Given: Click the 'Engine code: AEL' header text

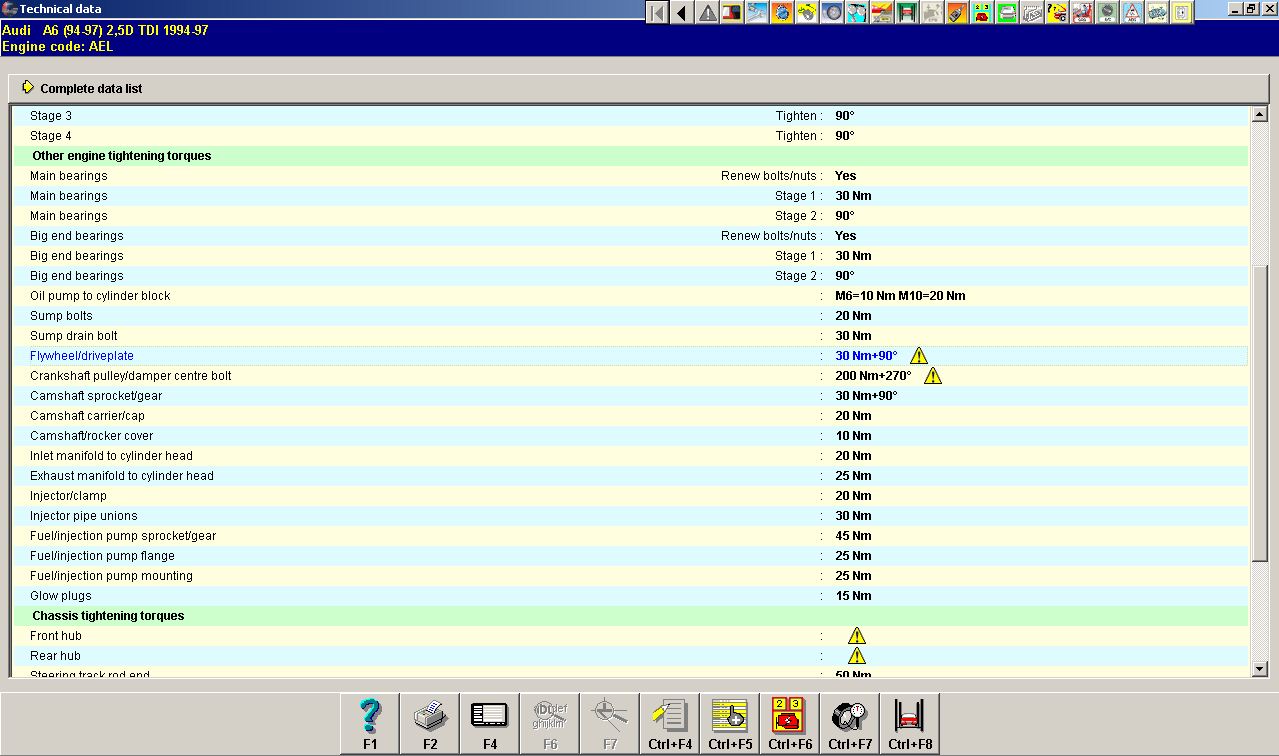Looking at the screenshot, I should [x=58, y=46].
